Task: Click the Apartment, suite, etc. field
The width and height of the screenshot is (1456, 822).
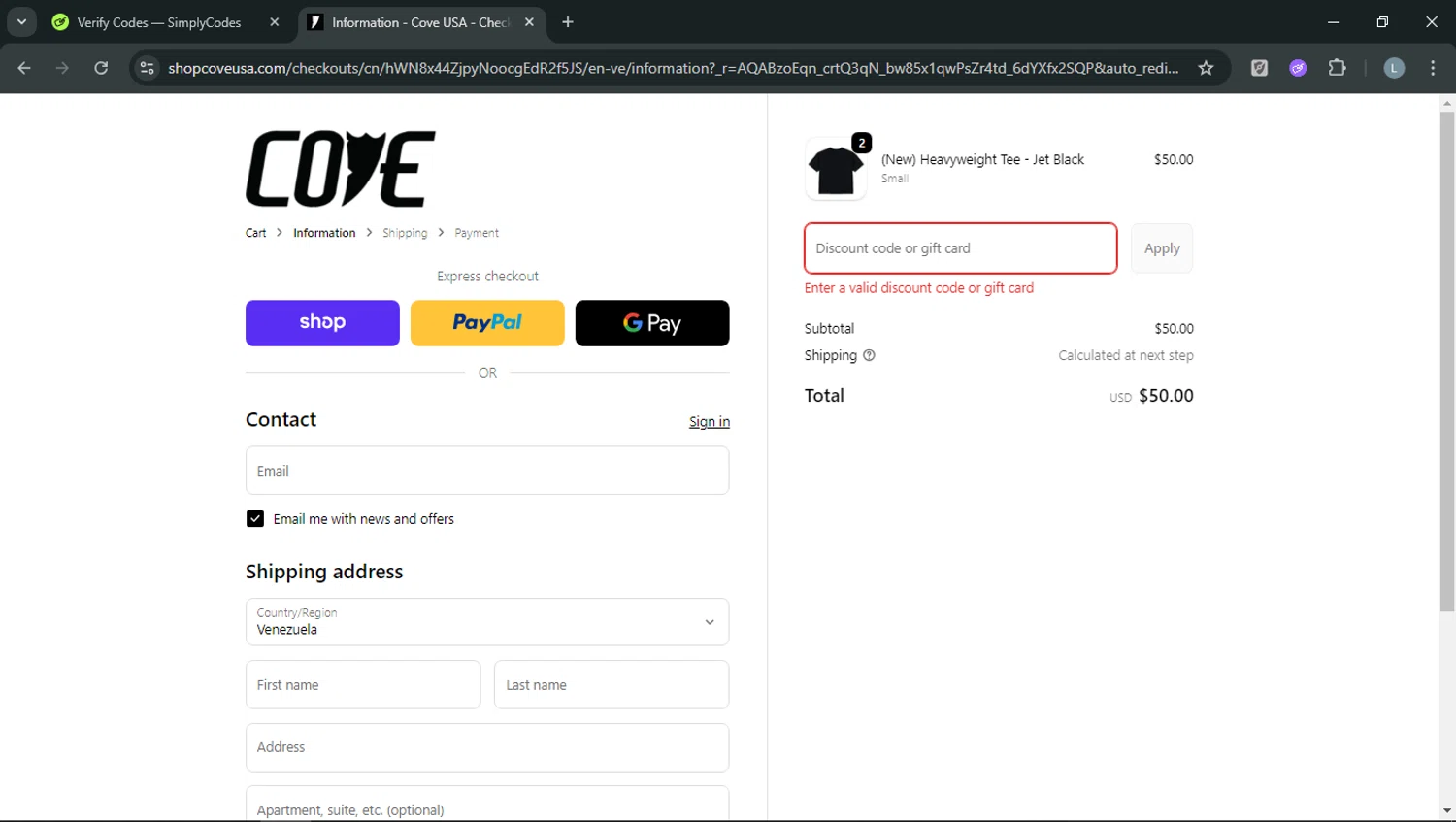Action: click(x=487, y=805)
